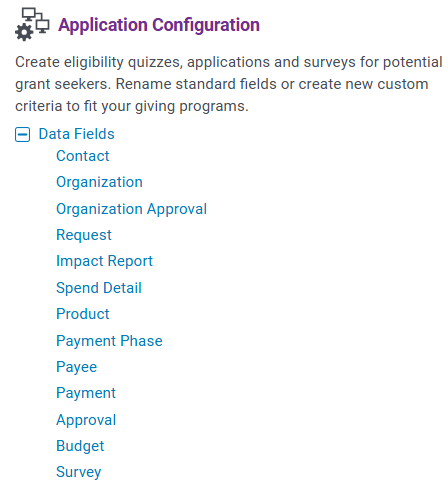Collapse the Data Fields tree with minus icon

point(22,135)
